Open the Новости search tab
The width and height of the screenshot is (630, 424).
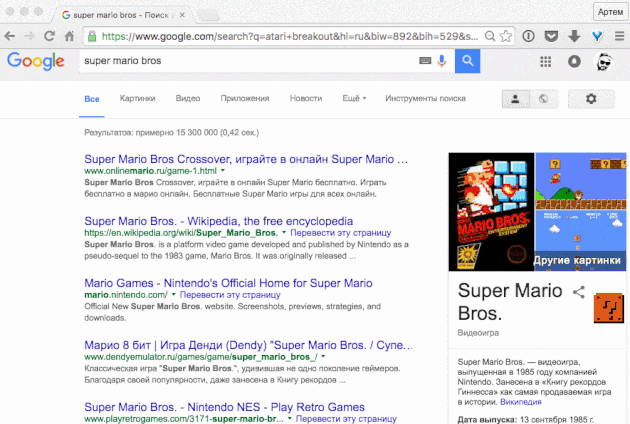(306, 98)
